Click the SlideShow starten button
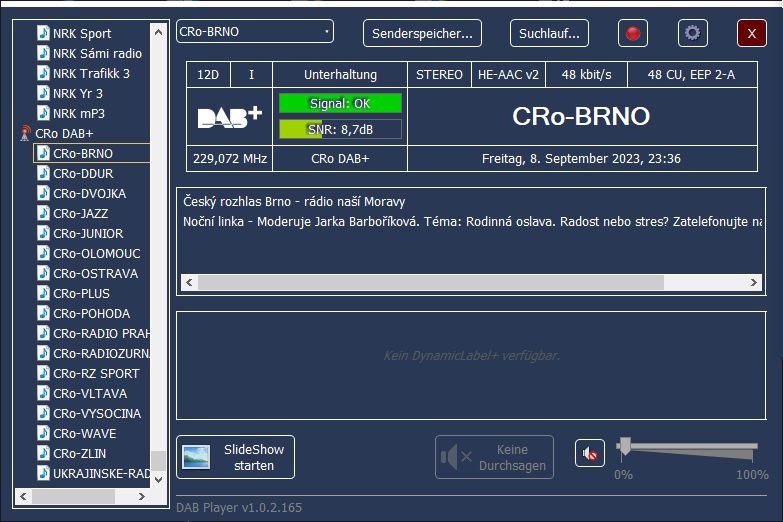 [x=235, y=457]
